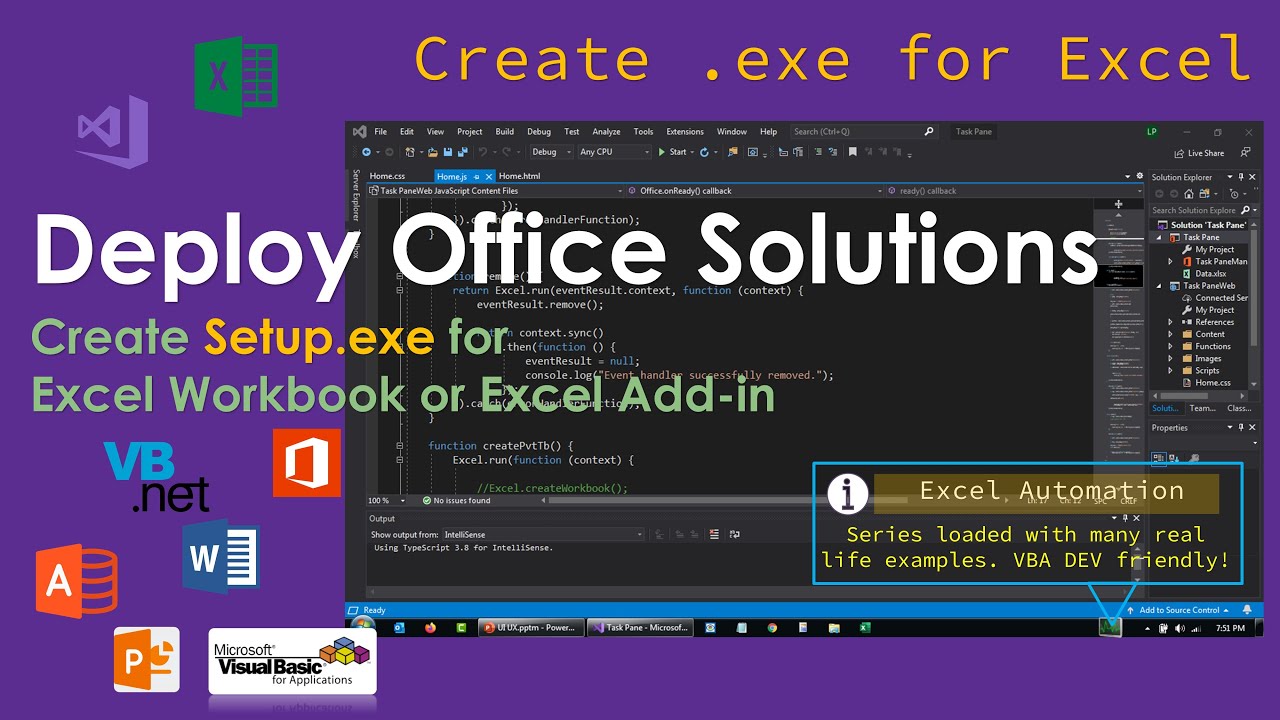The image size is (1280, 720).
Task: Click the Property Pages wrench icon in Properties
Action: coord(1194,459)
